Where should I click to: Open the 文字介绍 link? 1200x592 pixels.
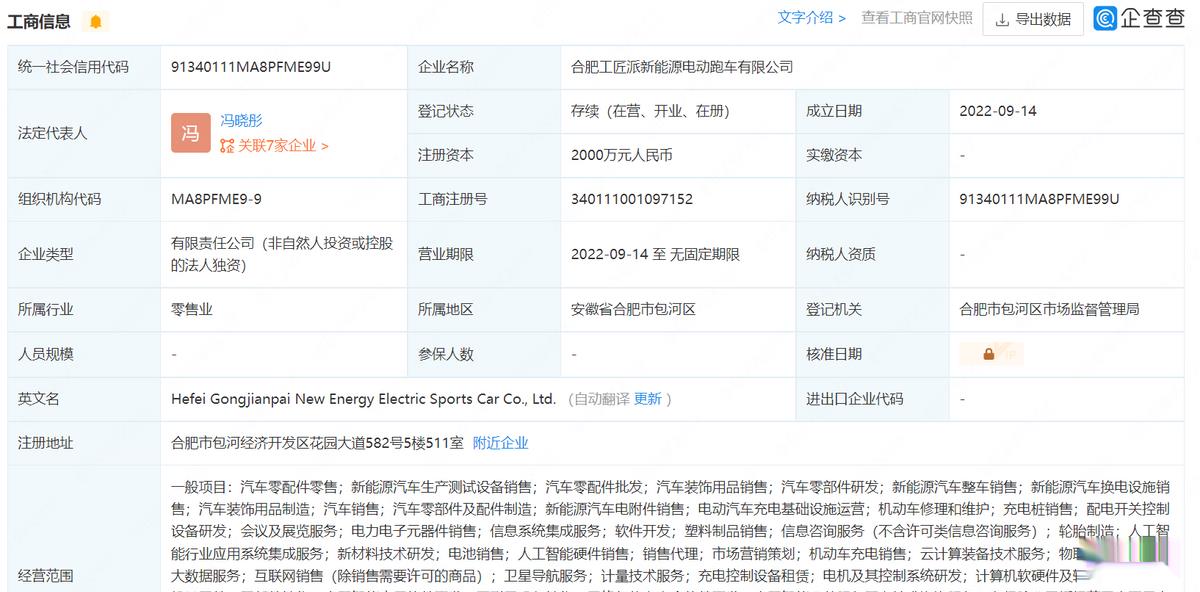click(812, 18)
